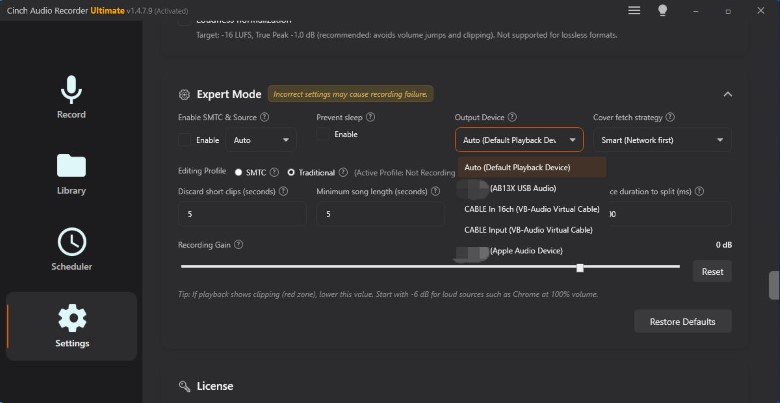Viewport: 780px width, 403px height.
Task: Close the Output Device dropdown
Action: click(519, 140)
